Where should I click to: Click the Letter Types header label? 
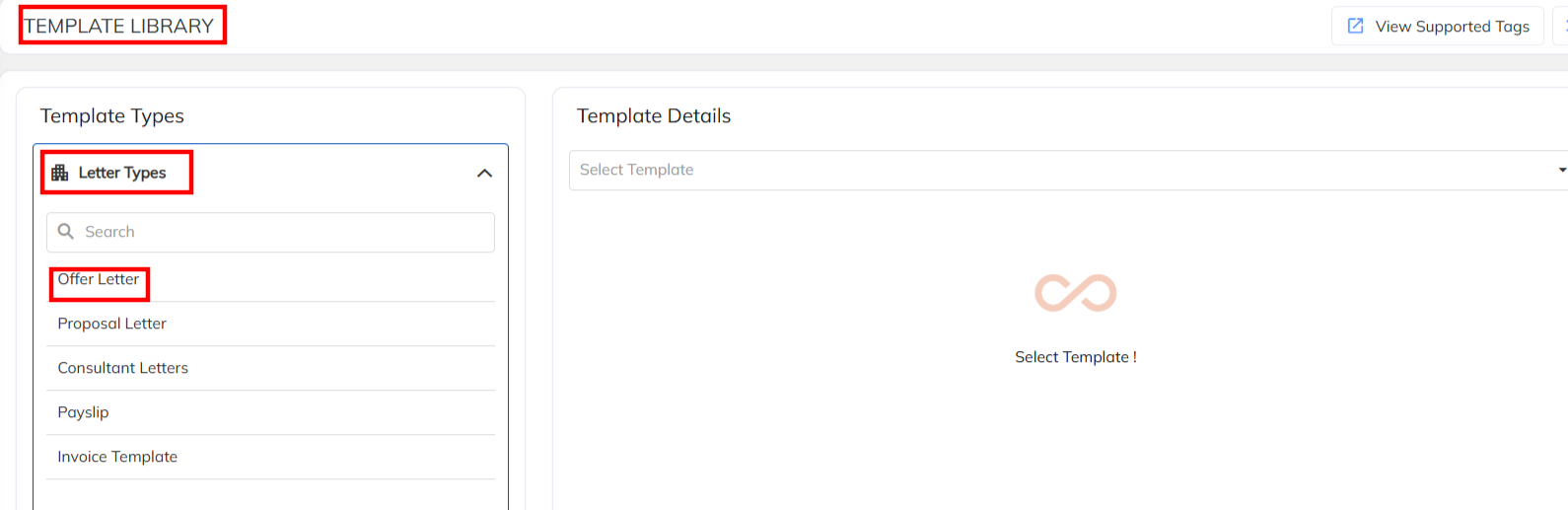coord(122,173)
